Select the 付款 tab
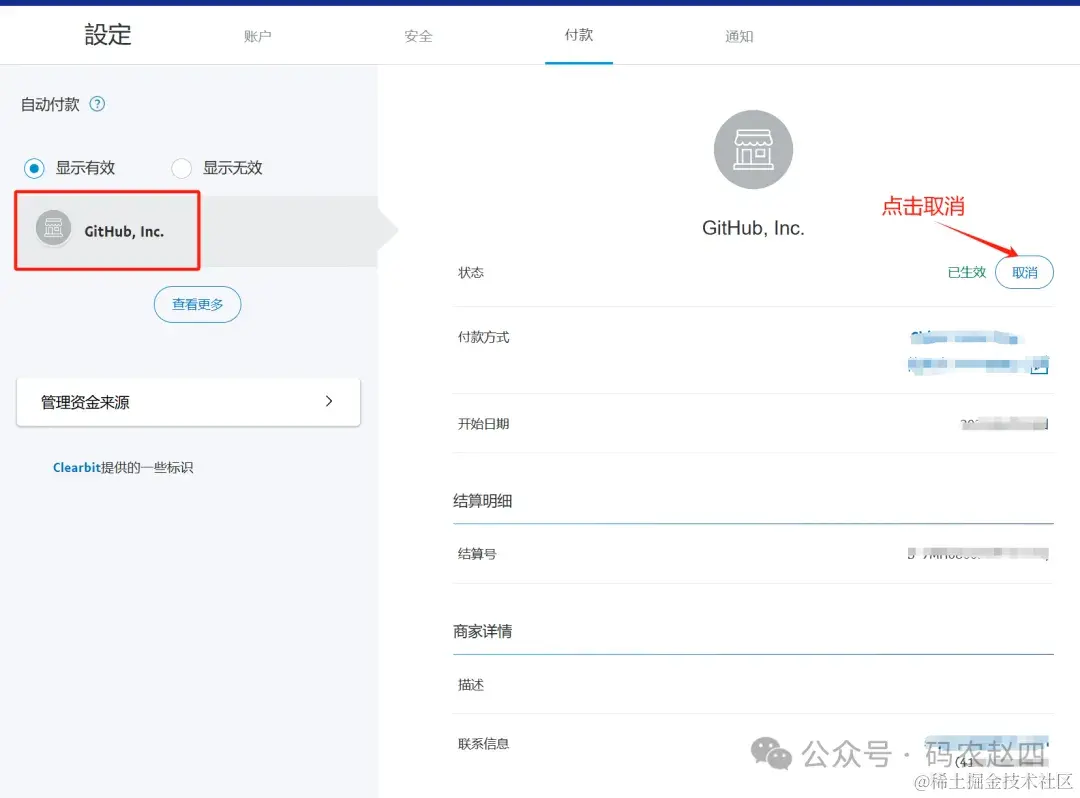The image size is (1080, 798). coord(578,36)
